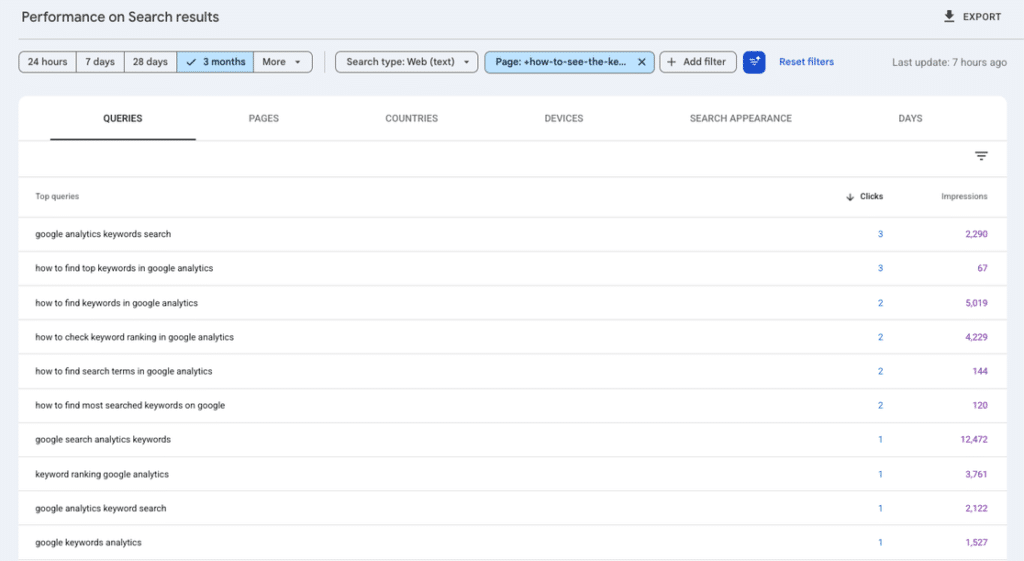Click the 2,290 impressions value
The width and height of the screenshot is (1024, 561).
tap(976, 234)
